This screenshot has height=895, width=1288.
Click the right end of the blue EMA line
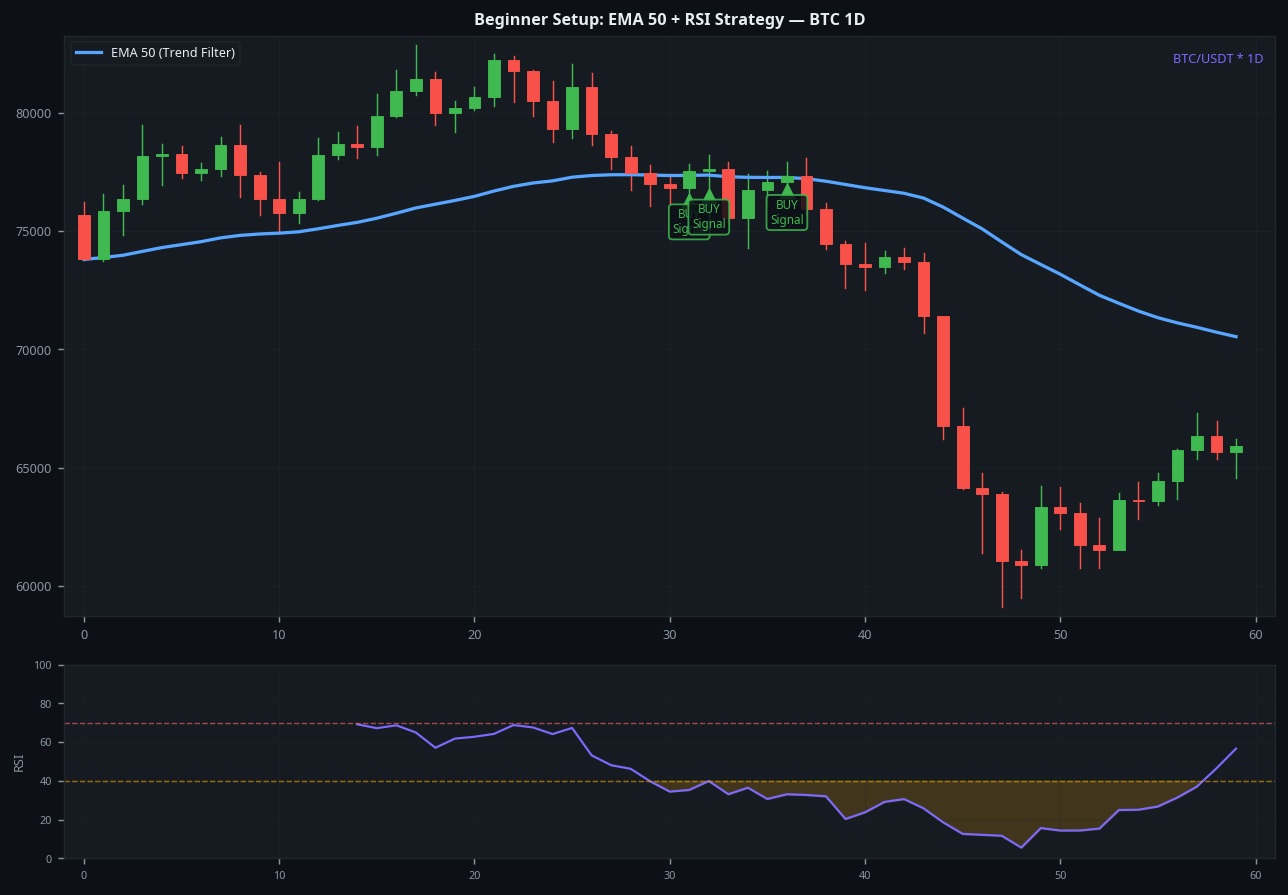tap(1236, 337)
